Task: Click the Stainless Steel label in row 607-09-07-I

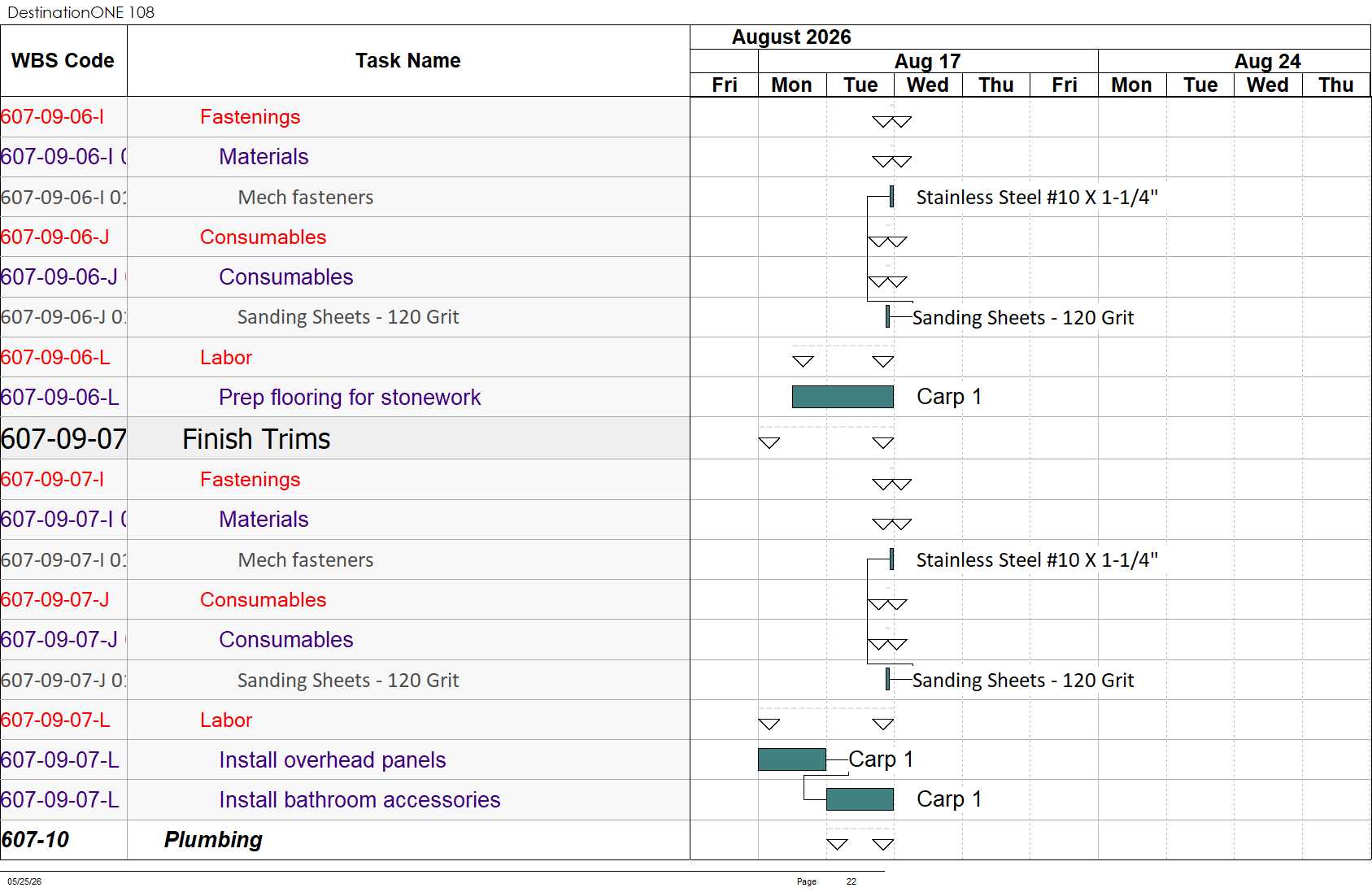Action: point(1037,560)
